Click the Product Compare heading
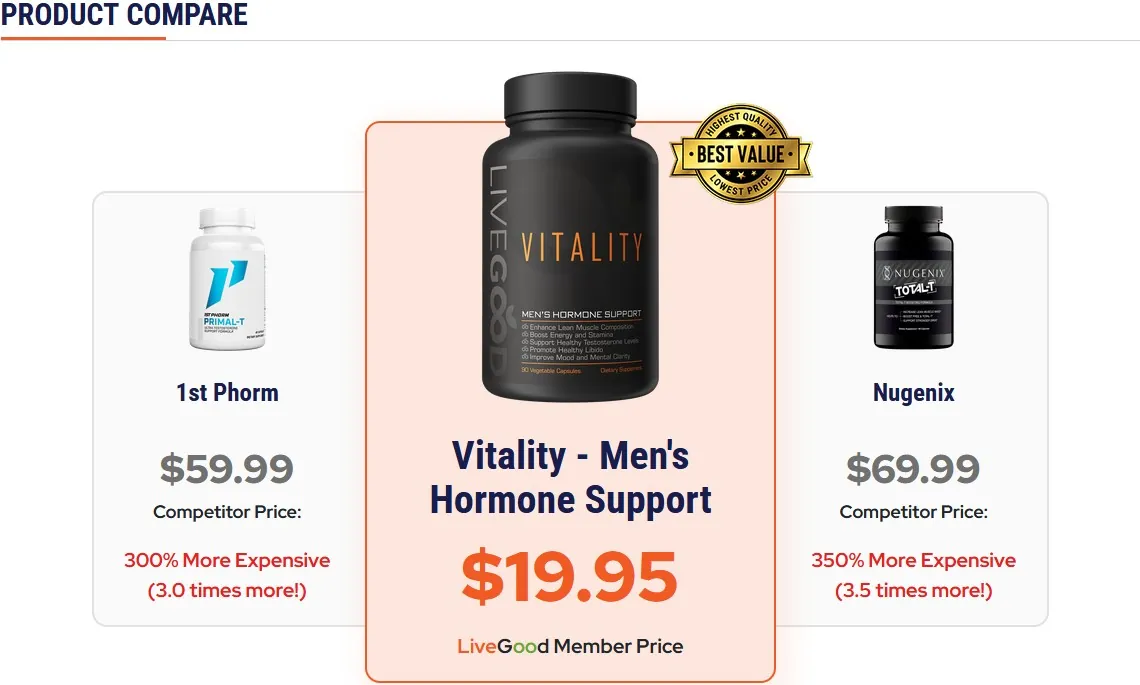This screenshot has width=1140, height=685. point(124,15)
